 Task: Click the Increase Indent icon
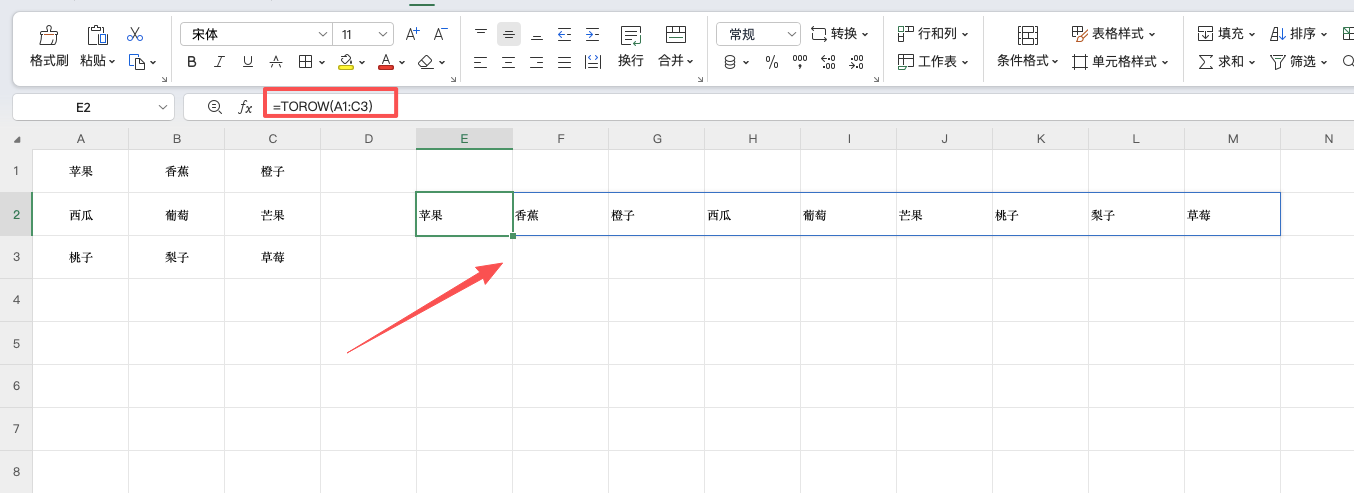(593, 34)
